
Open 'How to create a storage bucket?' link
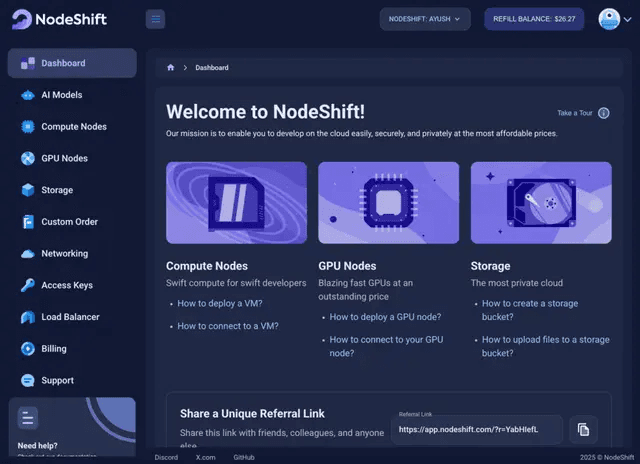click(x=530, y=310)
